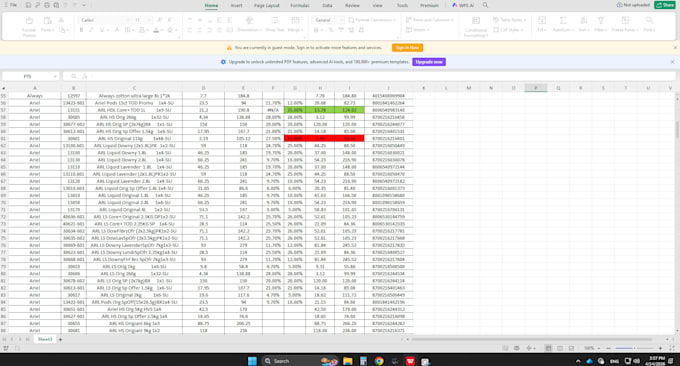The height and width of the screenshot is (366, 680).
Task: Switch to Page Break Preview view
Action: pyautogui.click(x=571, y=348)
